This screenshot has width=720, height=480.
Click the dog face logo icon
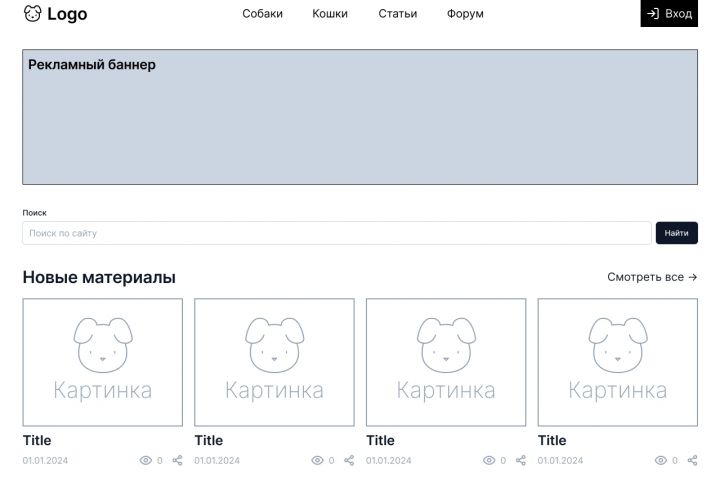tap(33, 14)
